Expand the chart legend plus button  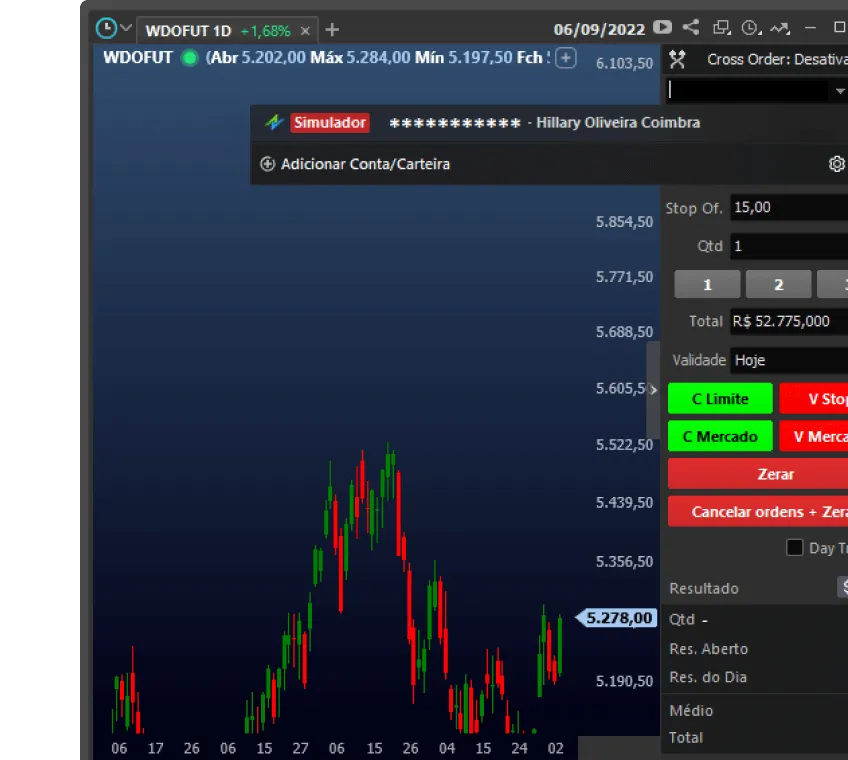click(566, 58)
